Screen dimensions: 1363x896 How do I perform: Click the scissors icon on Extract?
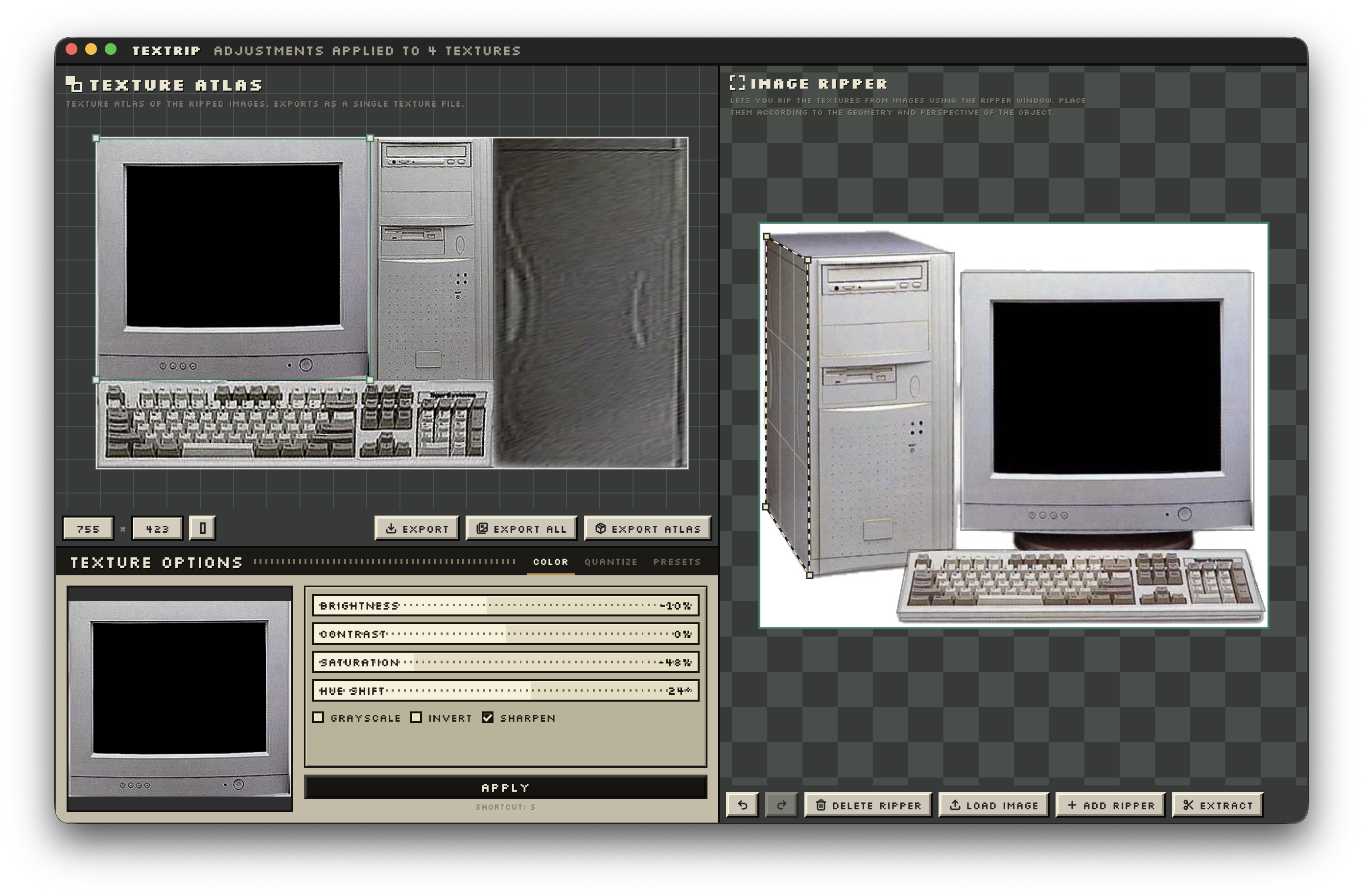(1188, 805)
